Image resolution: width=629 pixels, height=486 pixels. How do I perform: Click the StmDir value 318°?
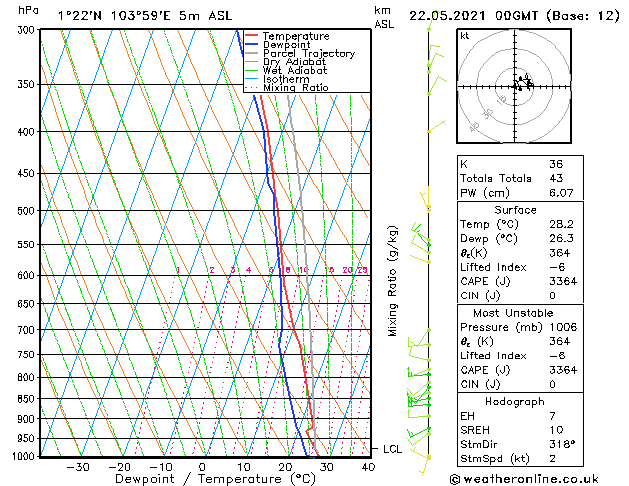pos(563,444)
